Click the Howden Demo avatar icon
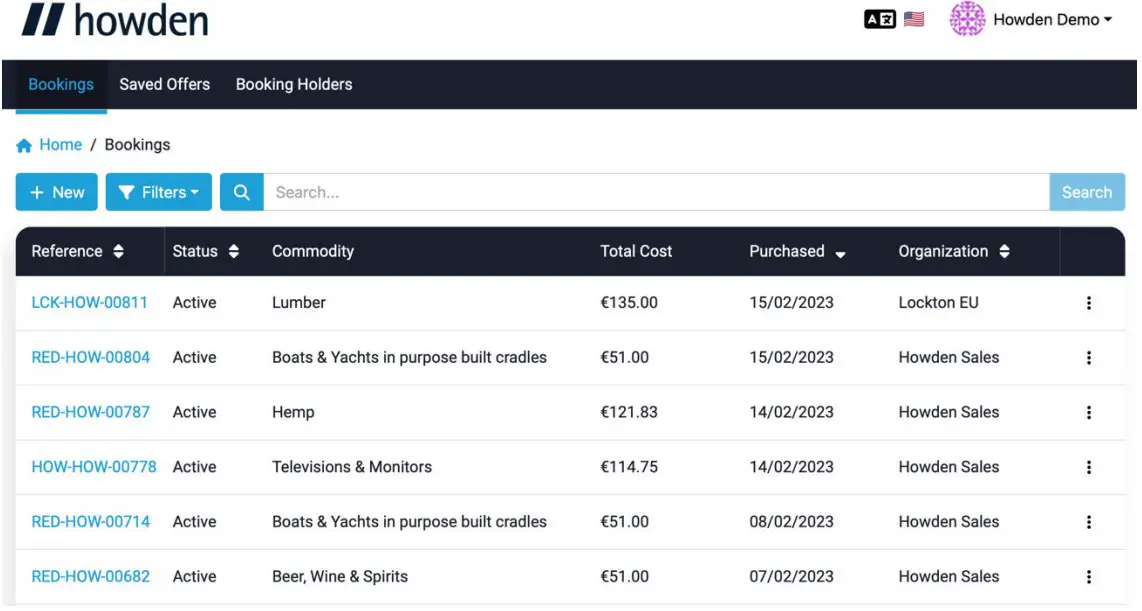 coord(967,19)
